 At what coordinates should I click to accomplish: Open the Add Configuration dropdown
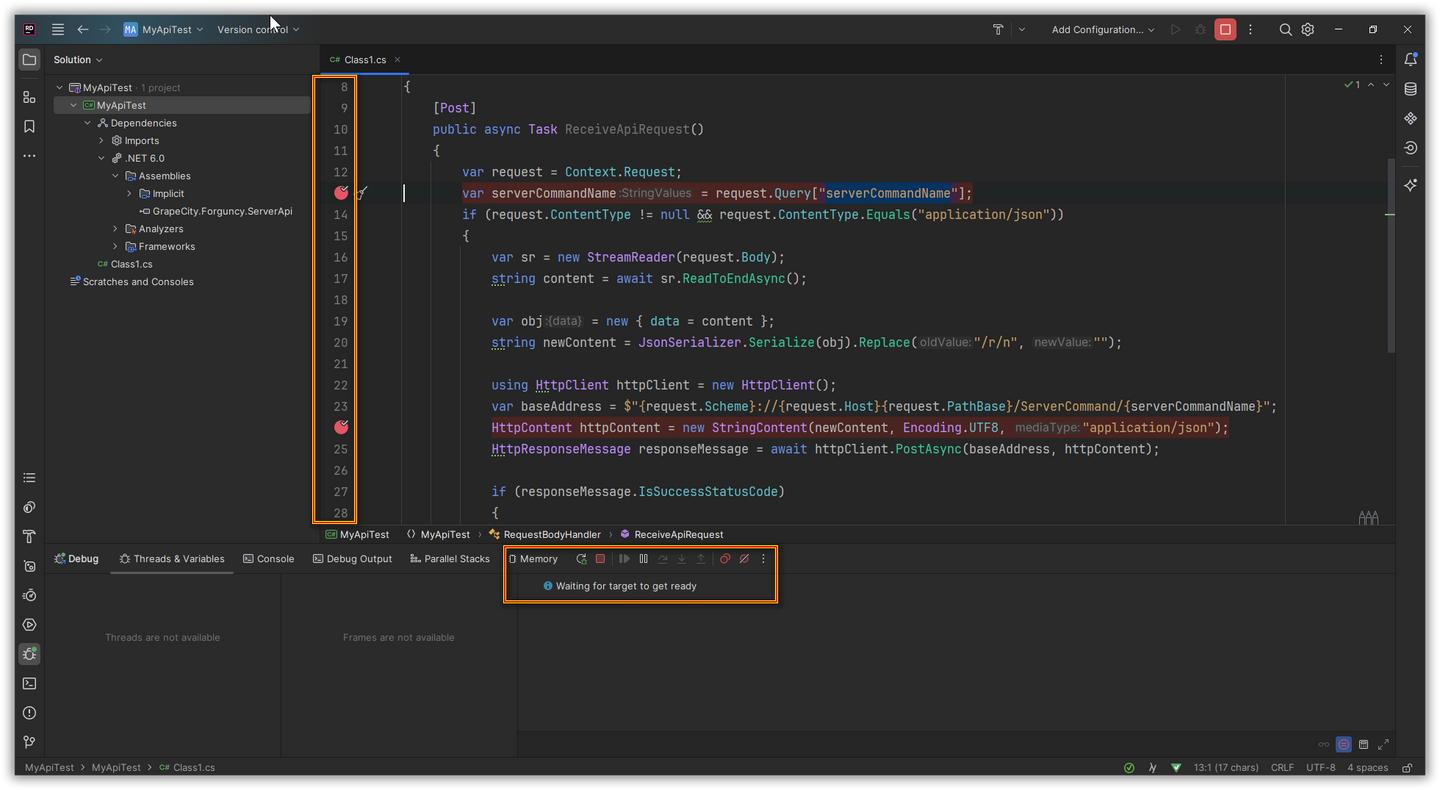1102,30
